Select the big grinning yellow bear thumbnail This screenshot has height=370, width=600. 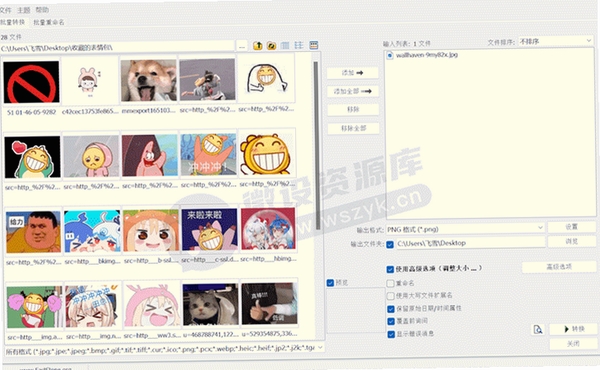(x=267, y=154)
